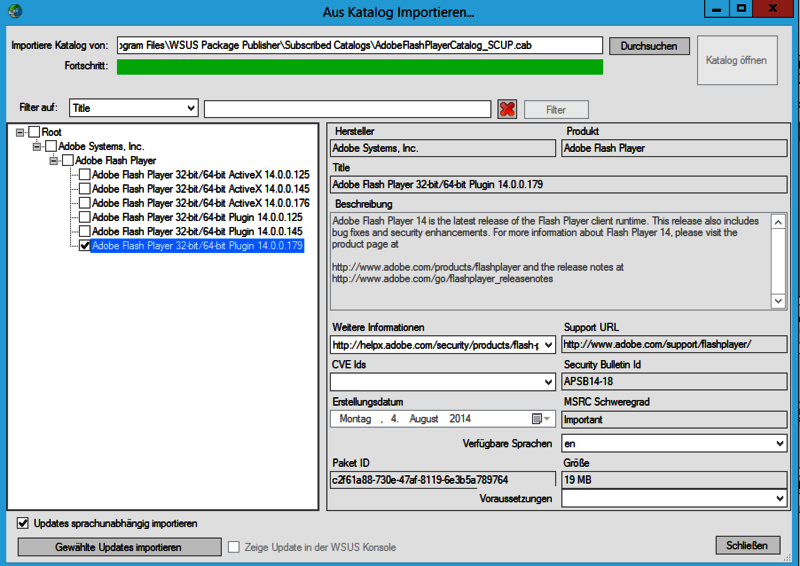Click the Filter button
The width and height of the screenshot is (800, 566).
pyautogui.click(x=556, y=110)
